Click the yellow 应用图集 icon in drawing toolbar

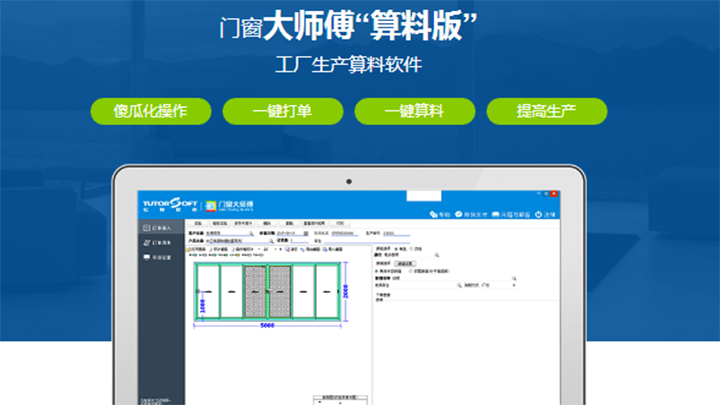pyautogui.click(x=188, y=249)
